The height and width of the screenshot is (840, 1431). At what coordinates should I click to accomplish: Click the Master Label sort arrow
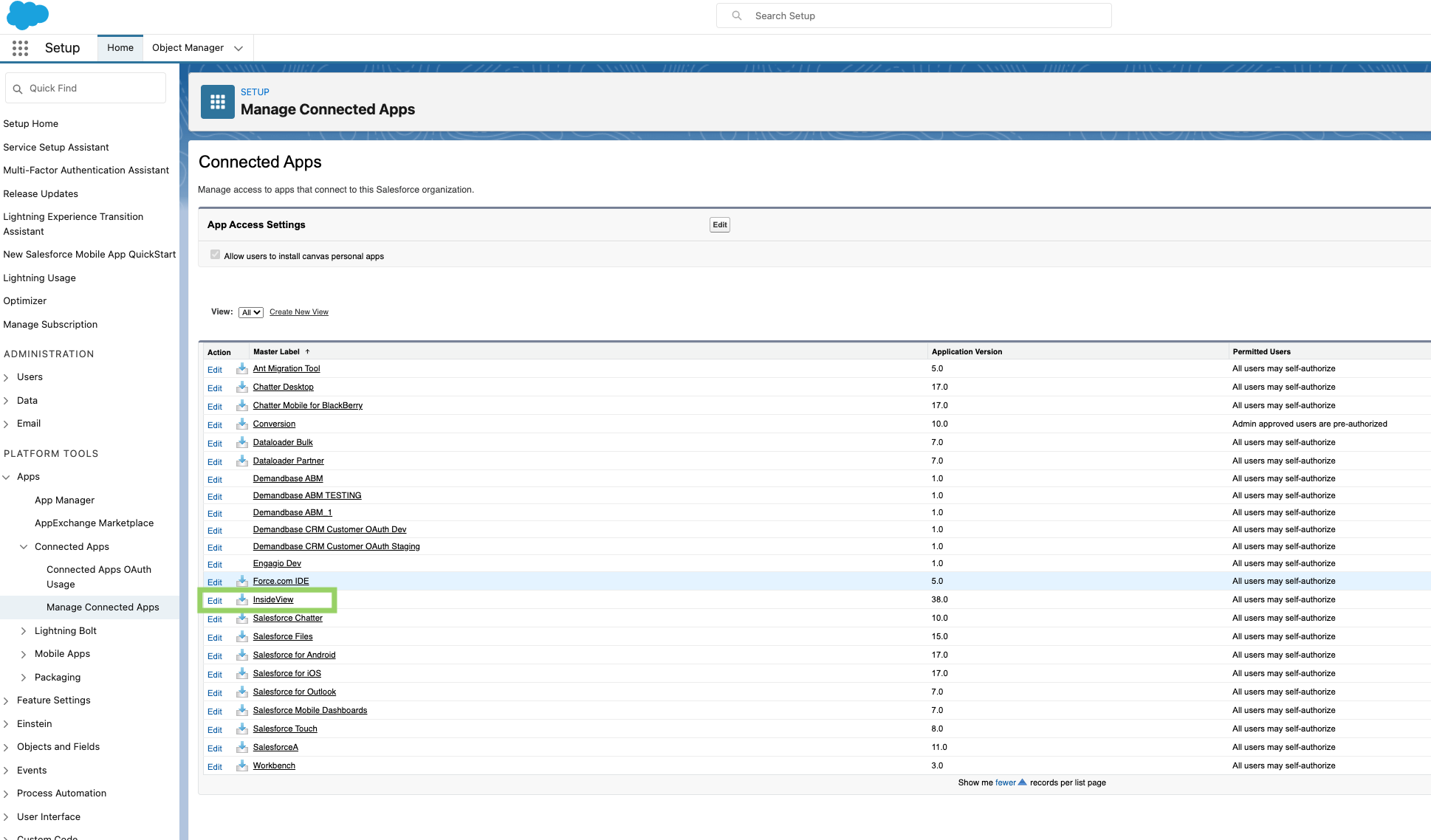(x=308, y=351)
